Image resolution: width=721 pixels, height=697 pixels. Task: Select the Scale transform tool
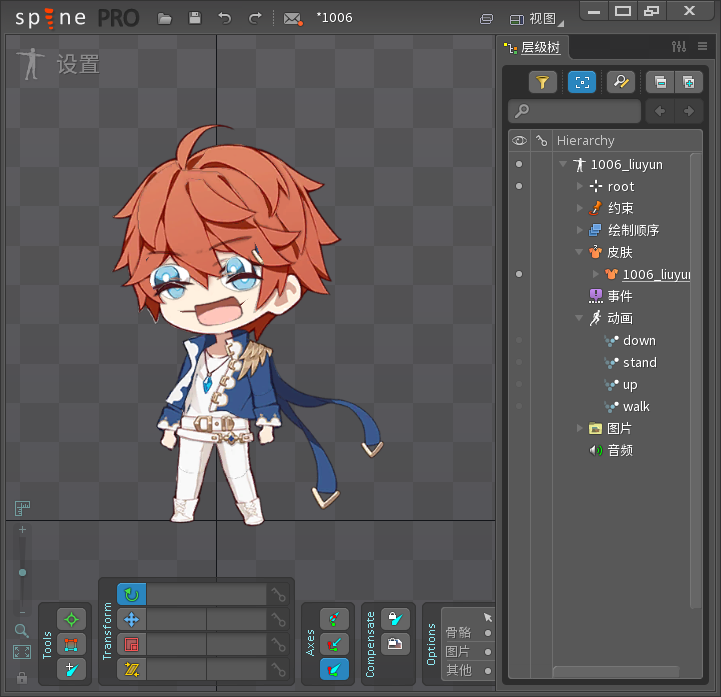pos(132,645)
